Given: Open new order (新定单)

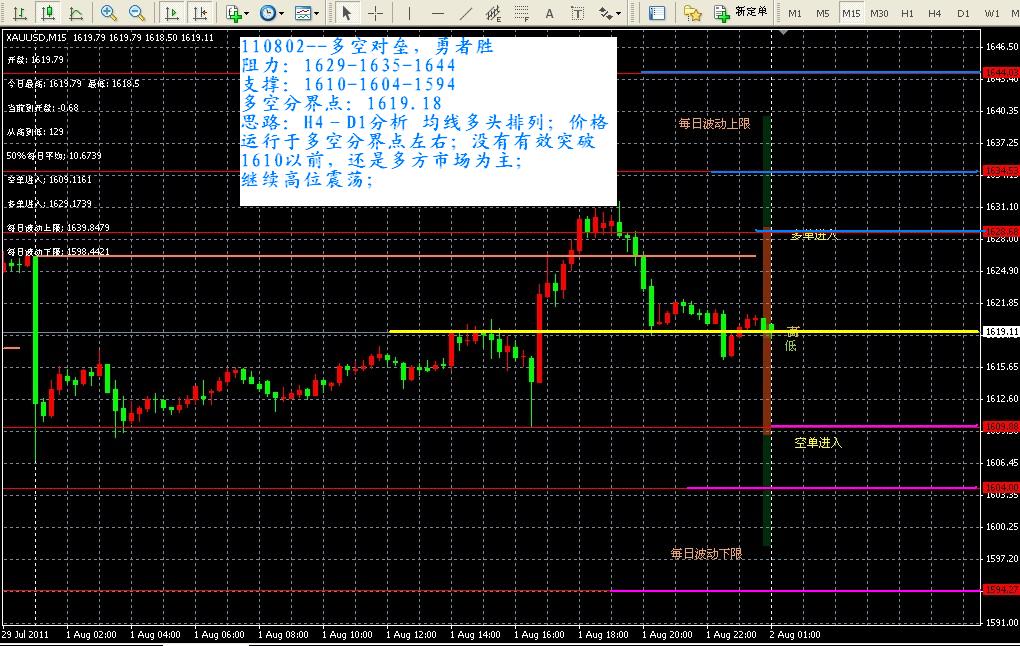Looking at the screenshot, I should (x=741, y=12).
